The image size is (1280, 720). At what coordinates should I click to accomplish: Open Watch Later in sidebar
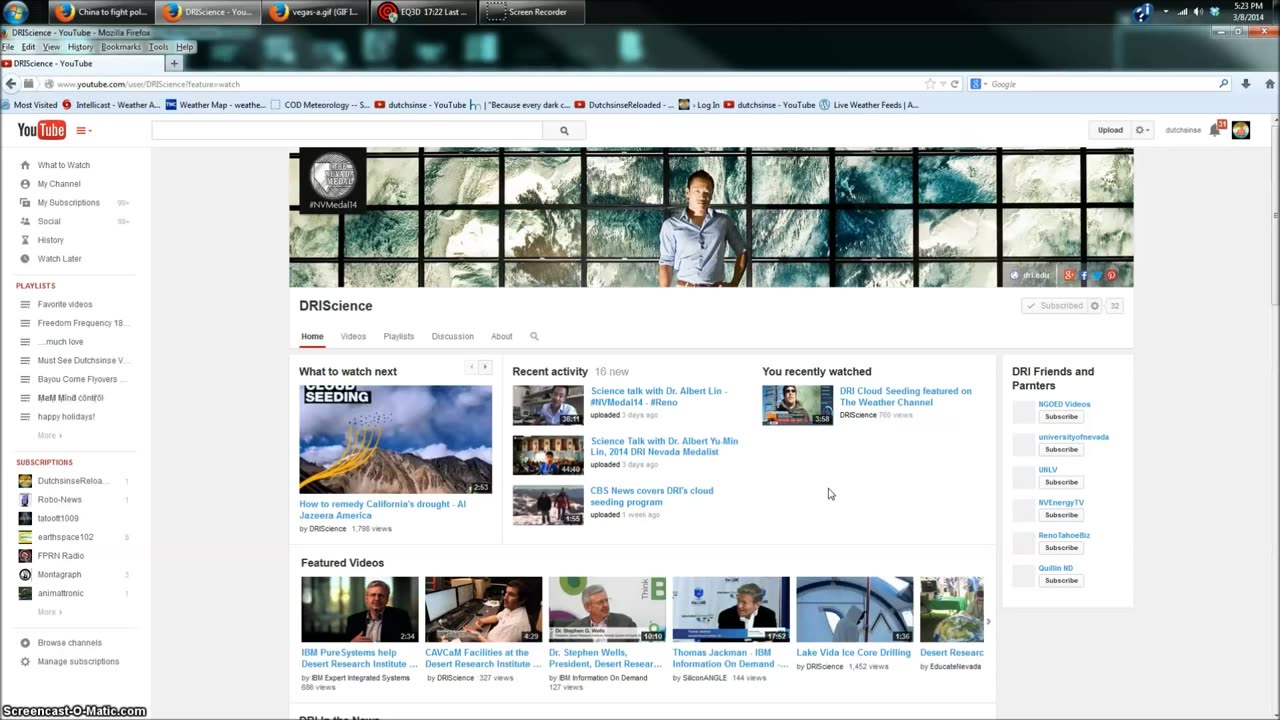click(60, 259)
